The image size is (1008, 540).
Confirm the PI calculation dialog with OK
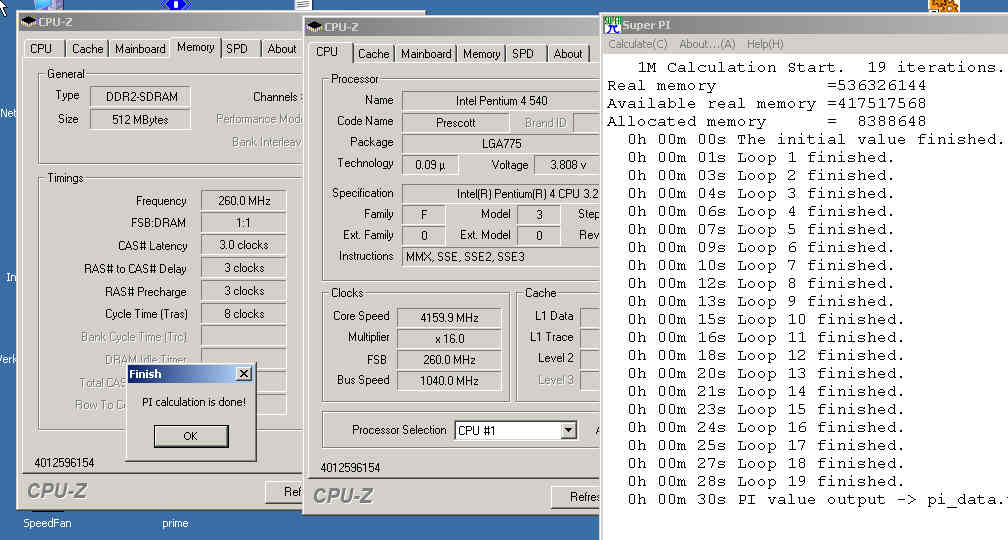point(191,436)
